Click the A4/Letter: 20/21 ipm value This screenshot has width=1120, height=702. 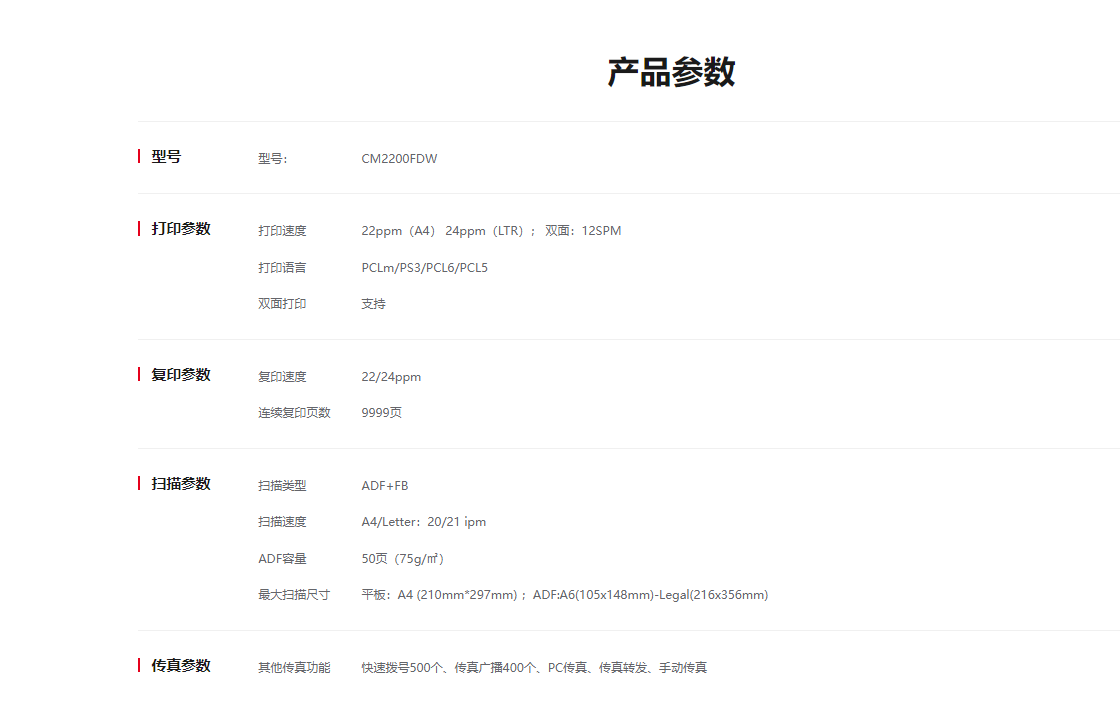[424, 522]
